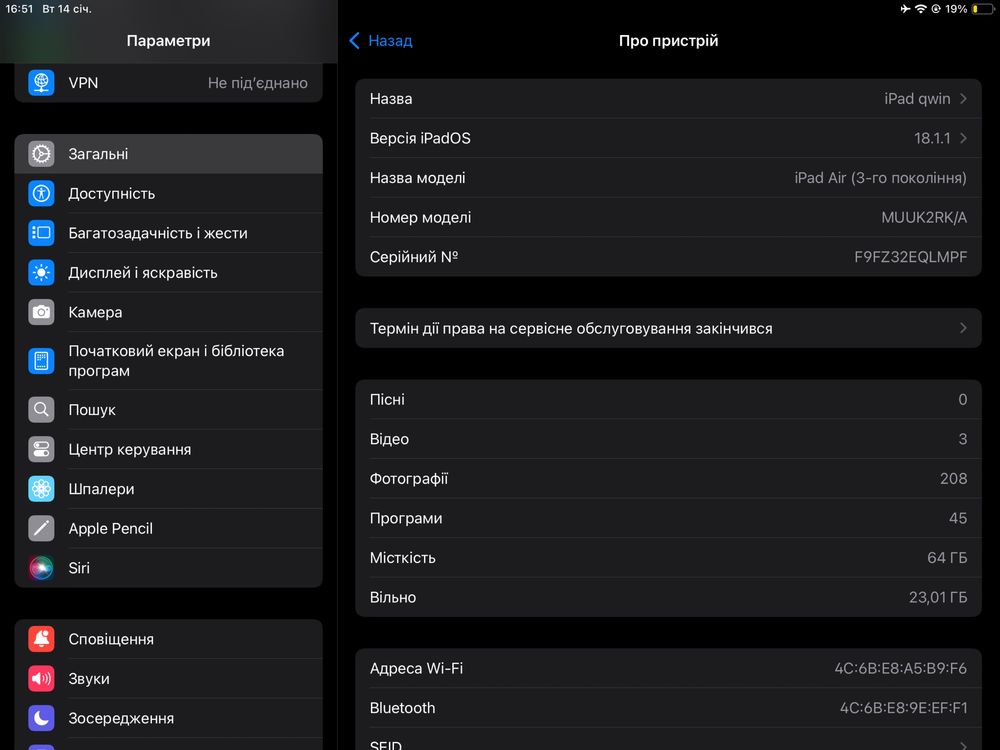1000x750 pixels.
Task: Open VPN settings in sidebar
Action: (168, 82)
